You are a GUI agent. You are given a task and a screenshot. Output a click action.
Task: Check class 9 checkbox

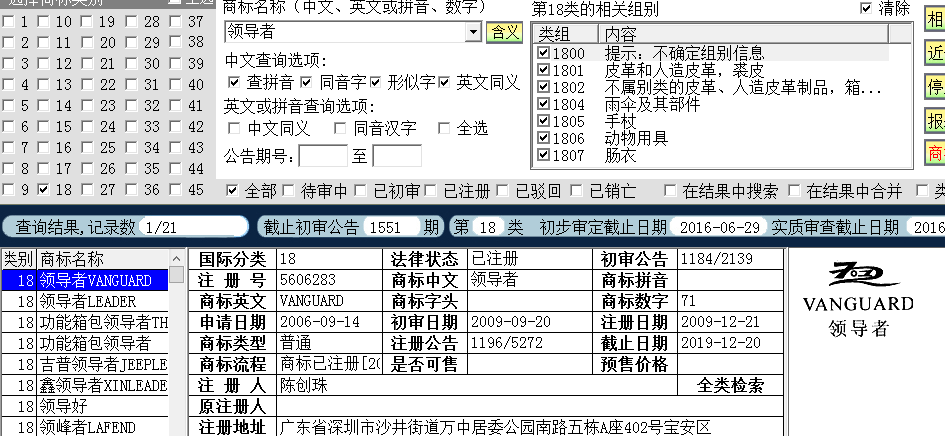click(x=8, y=189)
